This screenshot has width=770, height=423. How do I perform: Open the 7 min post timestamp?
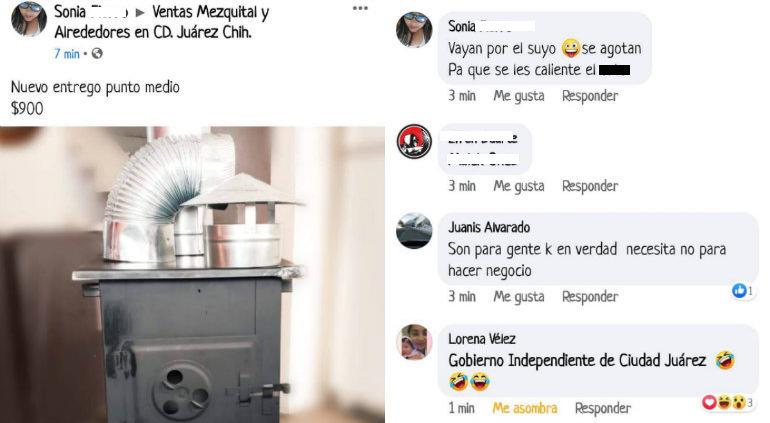coord(67,54)
